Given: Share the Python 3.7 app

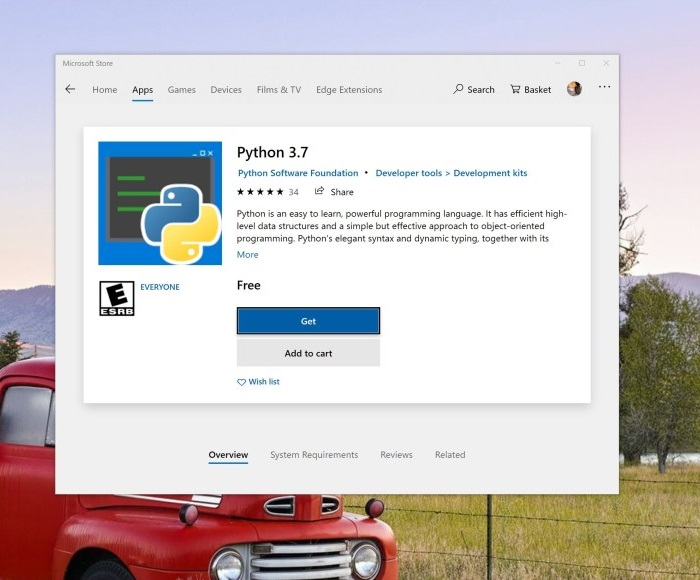Looking at the screenshot, I should point(334,192).
